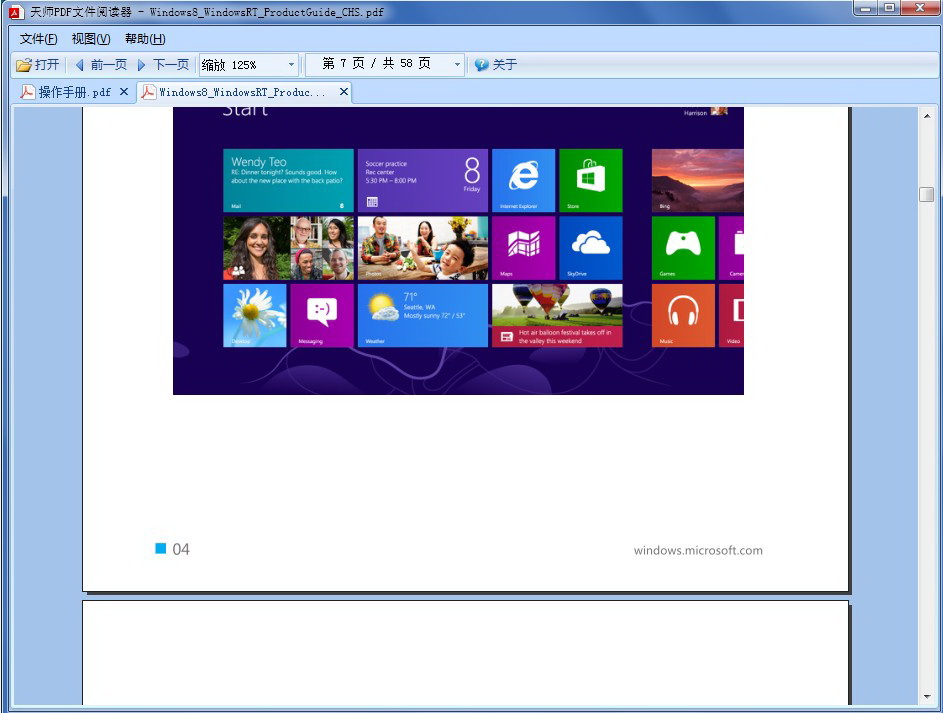The width and height of the screenshot is (943, 713).
Task: Click the green Games controller tile
Action: coord(683,248)
